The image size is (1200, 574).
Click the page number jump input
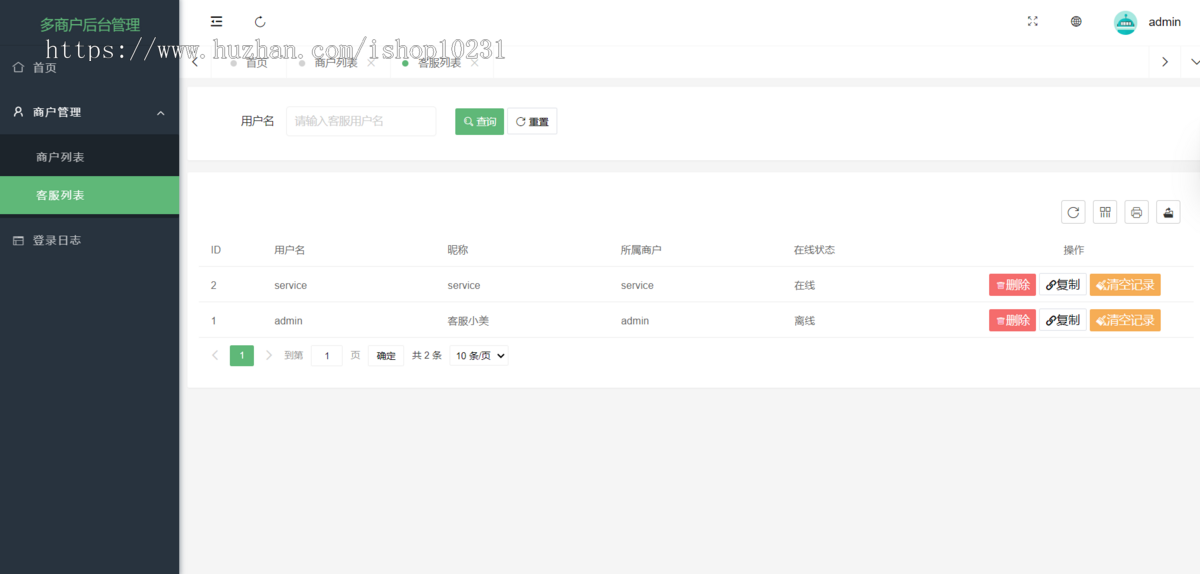click(327, 355)
